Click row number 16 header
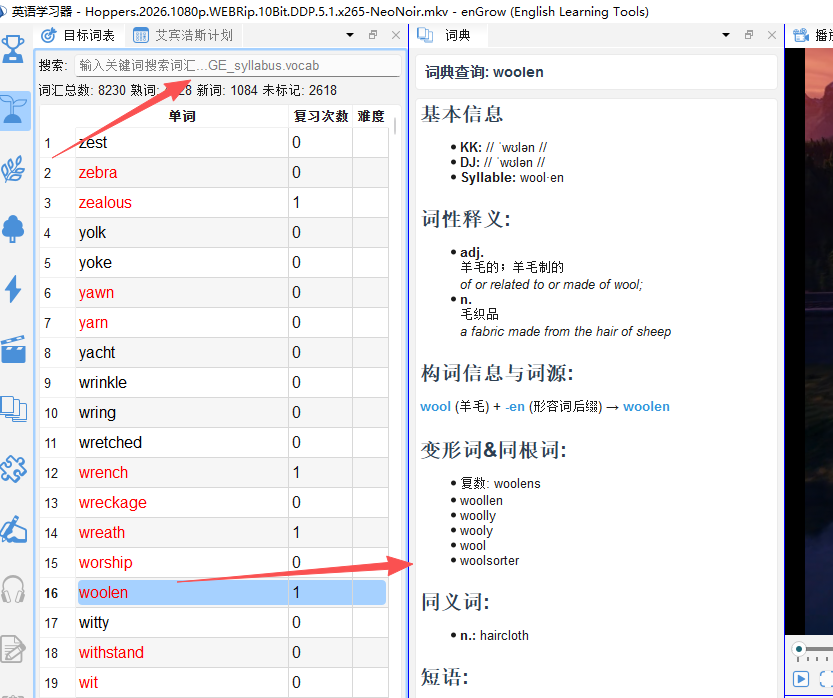The width and height of the screenshot is (833, 698). [x=57, y=593]
